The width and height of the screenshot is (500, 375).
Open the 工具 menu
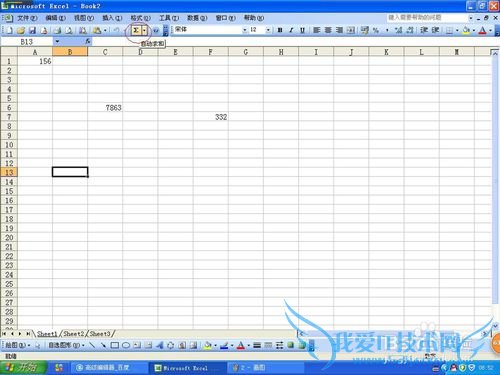point(169,18)
